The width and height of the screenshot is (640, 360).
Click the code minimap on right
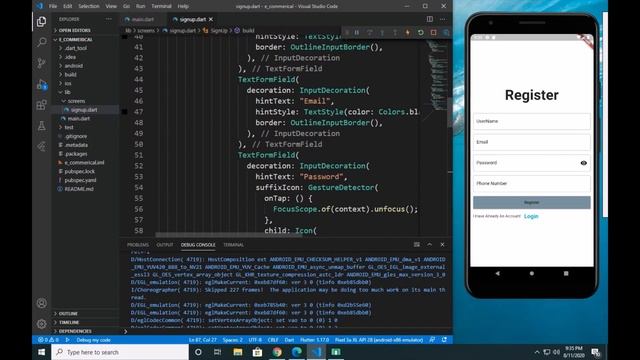point(437,76)
